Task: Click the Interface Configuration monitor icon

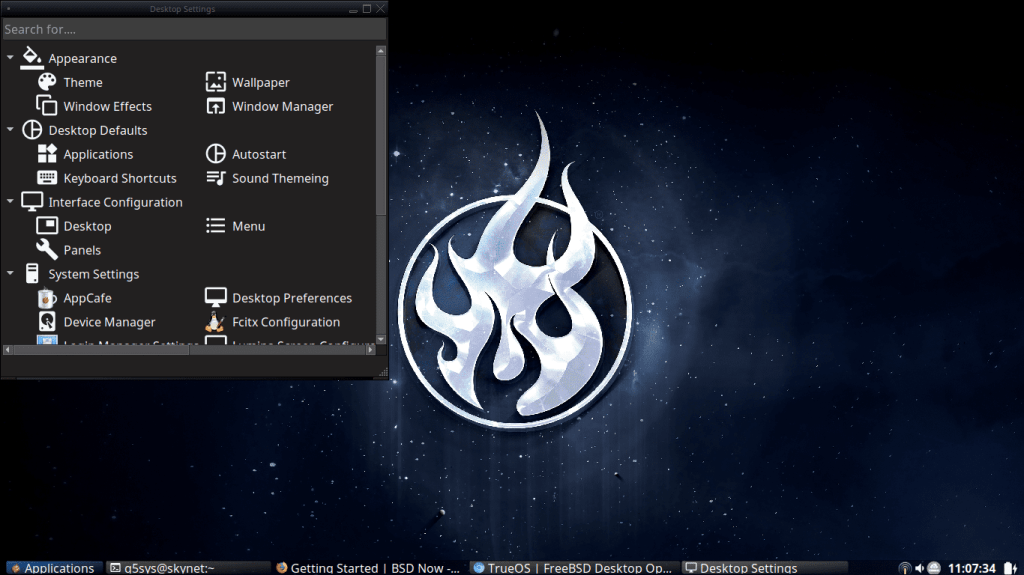Action: click(x=31, y=201)
